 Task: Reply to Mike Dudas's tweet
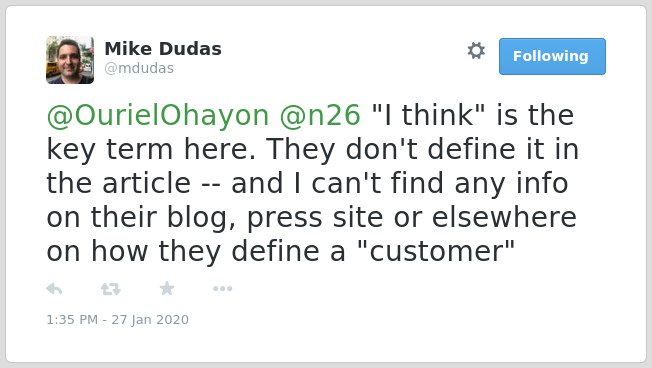[54, 289]
